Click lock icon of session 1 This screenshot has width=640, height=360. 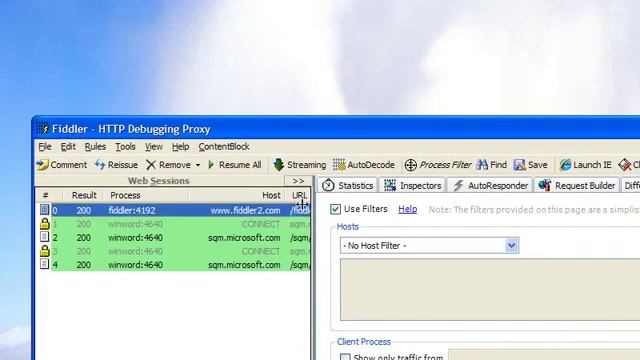tap(44, 224)
